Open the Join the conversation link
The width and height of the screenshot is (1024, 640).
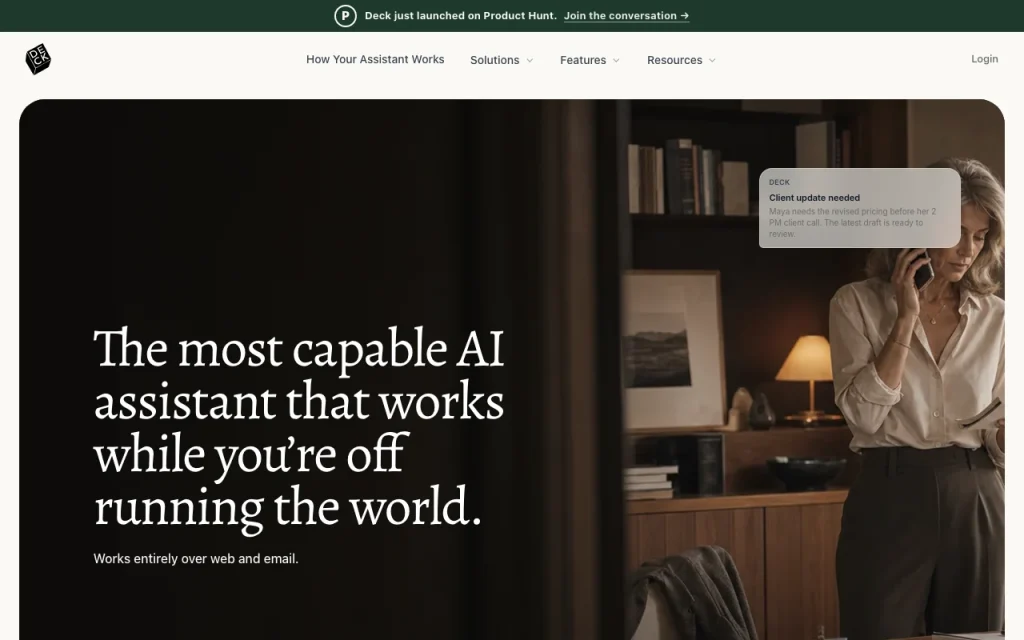pos(626,16)
